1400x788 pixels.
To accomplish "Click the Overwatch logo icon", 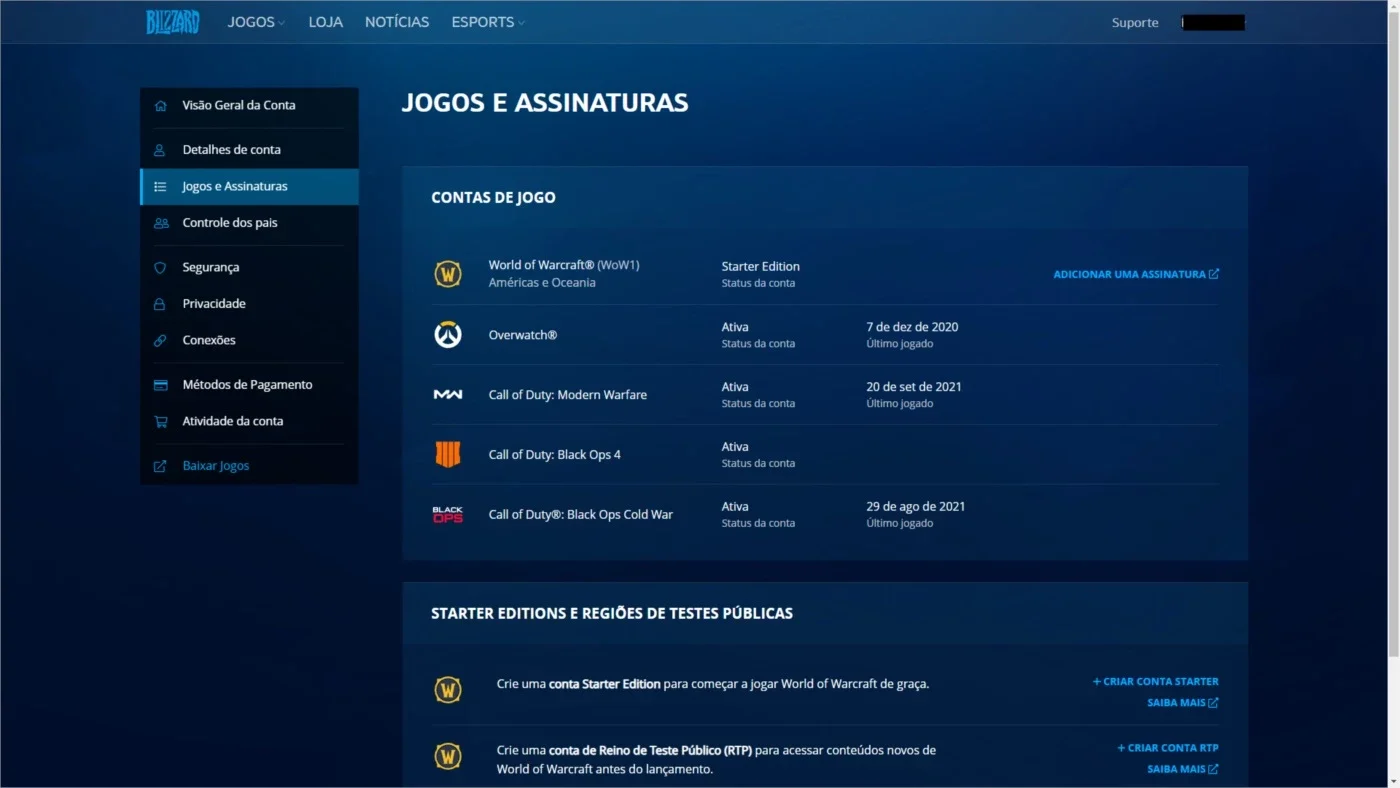I will pyautogui.click(x=447, y=335).
